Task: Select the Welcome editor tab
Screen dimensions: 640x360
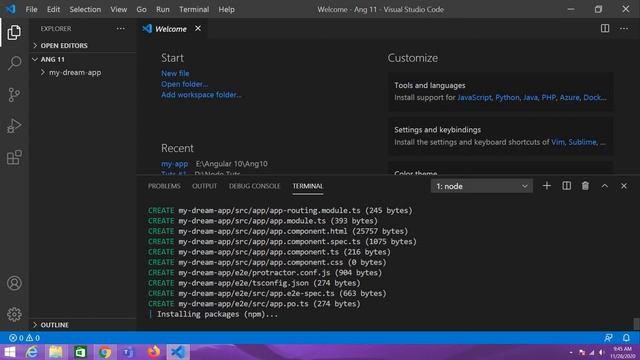Action: coord(171,29)
